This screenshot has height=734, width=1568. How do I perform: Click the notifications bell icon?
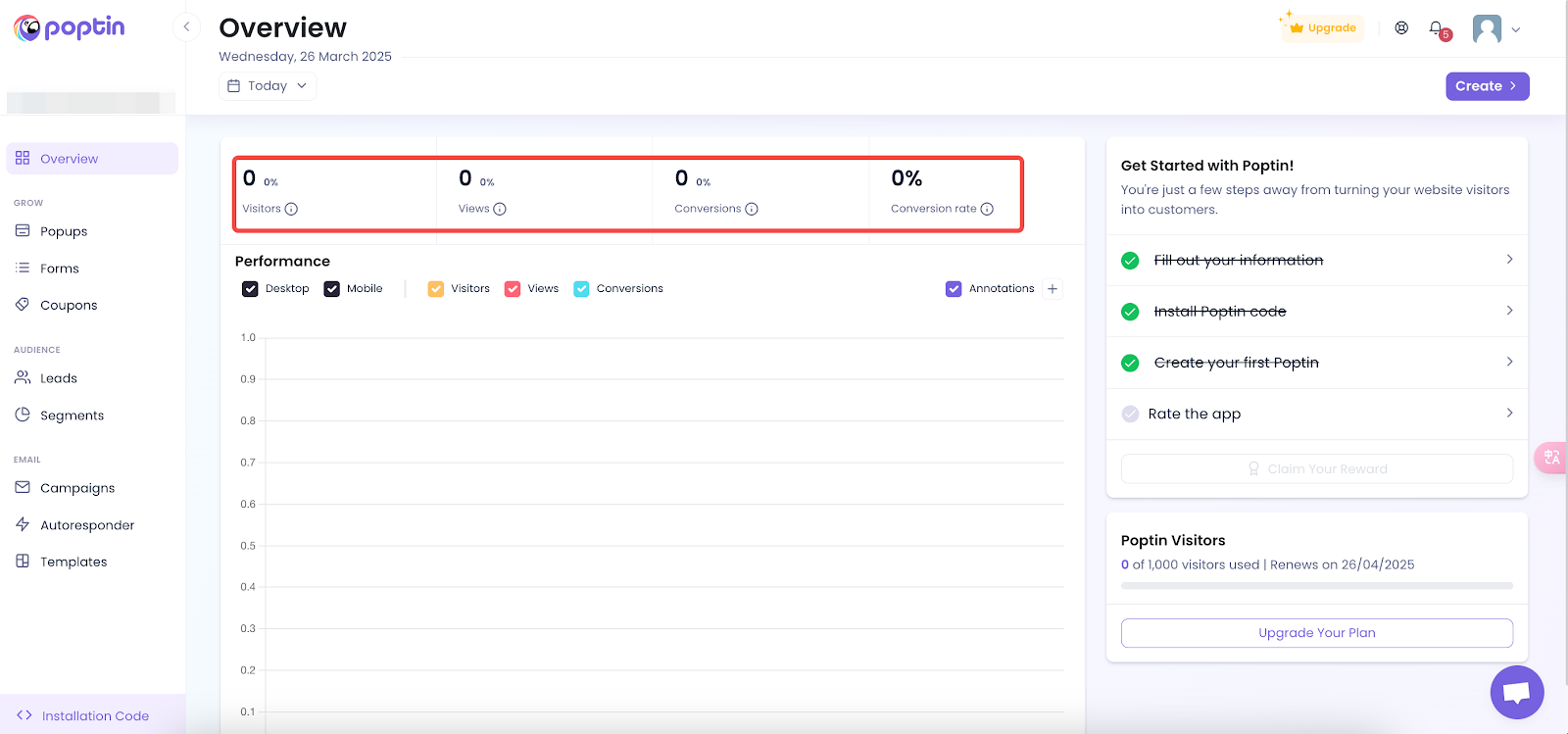coord(1436,28)
